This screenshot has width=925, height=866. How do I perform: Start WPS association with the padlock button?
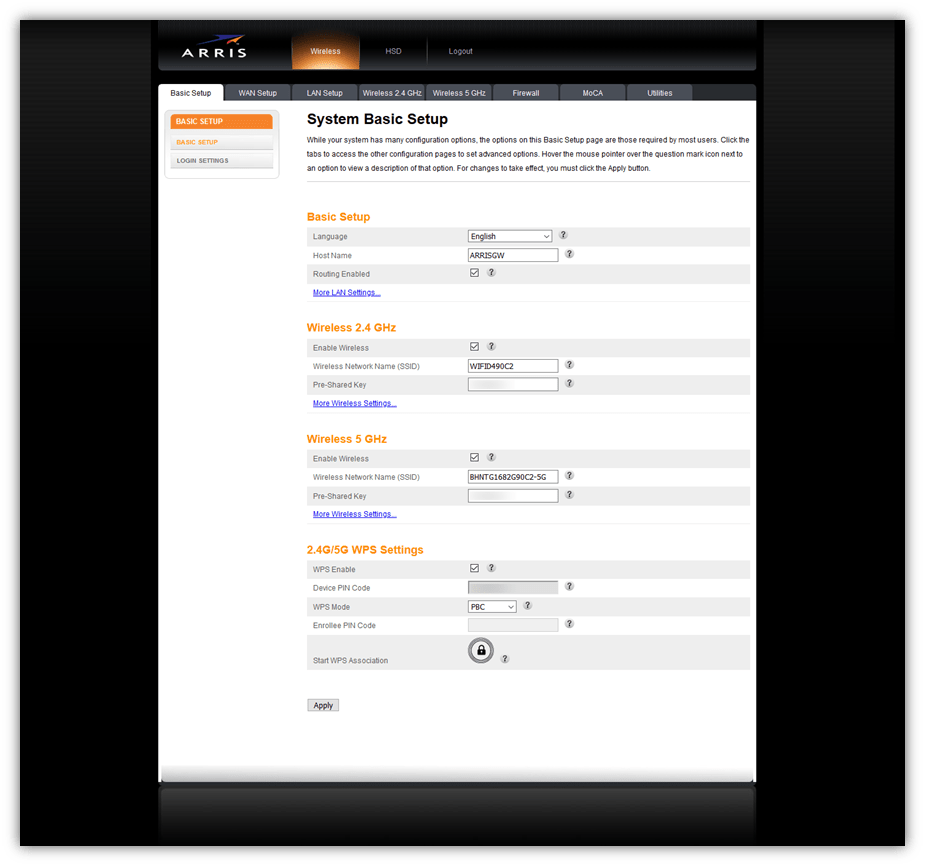[481, 651]
